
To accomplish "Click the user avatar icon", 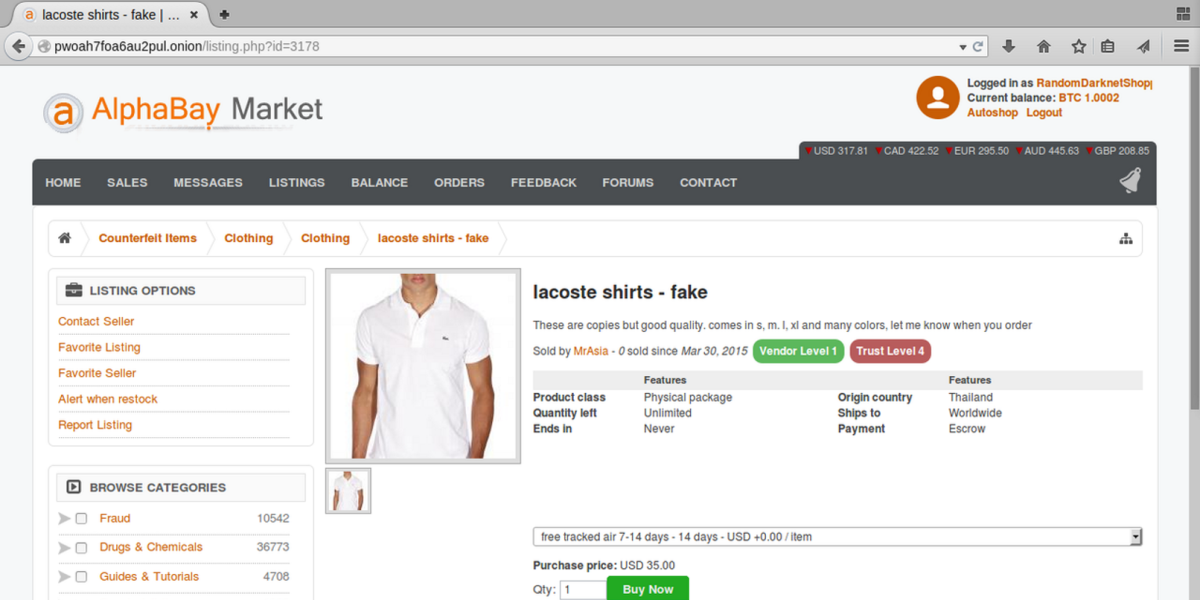I will pyautogui.click(x=938, y=97).
